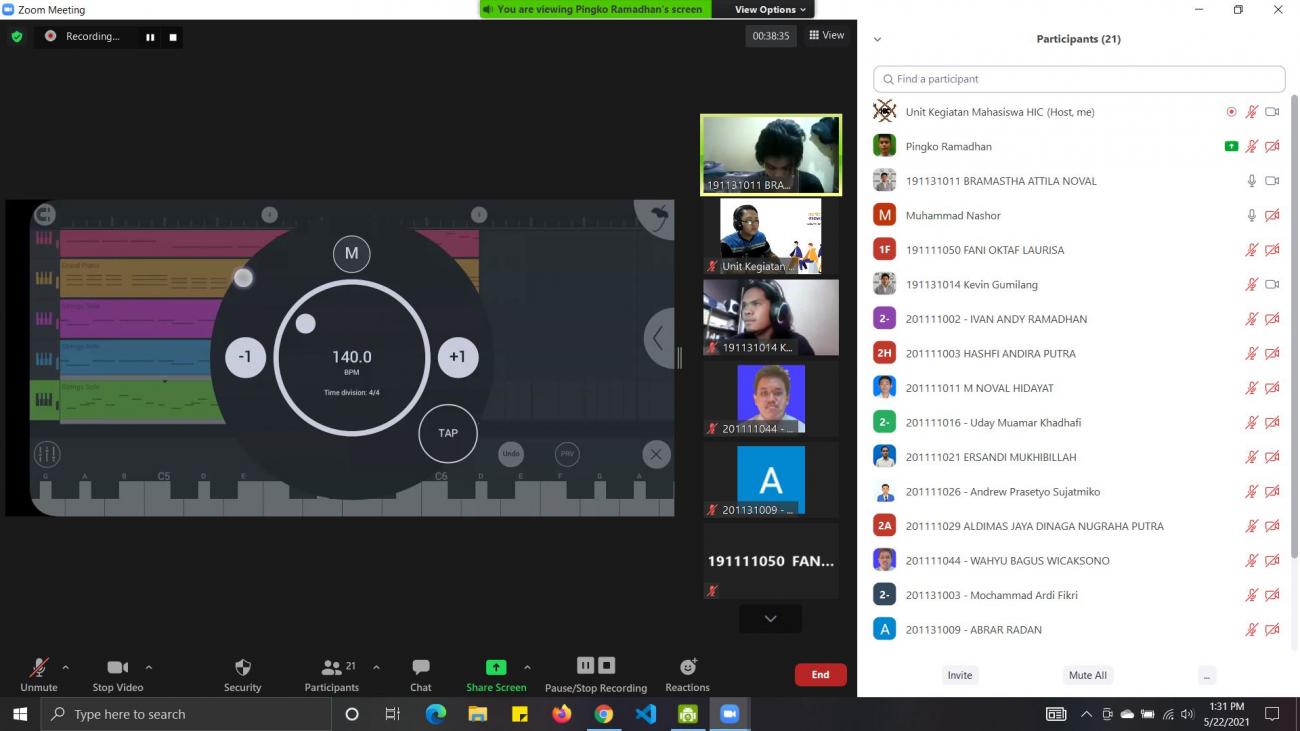Open the View layout menu
The height and width of the screenshot is (731, 1300).
point(826,35)
